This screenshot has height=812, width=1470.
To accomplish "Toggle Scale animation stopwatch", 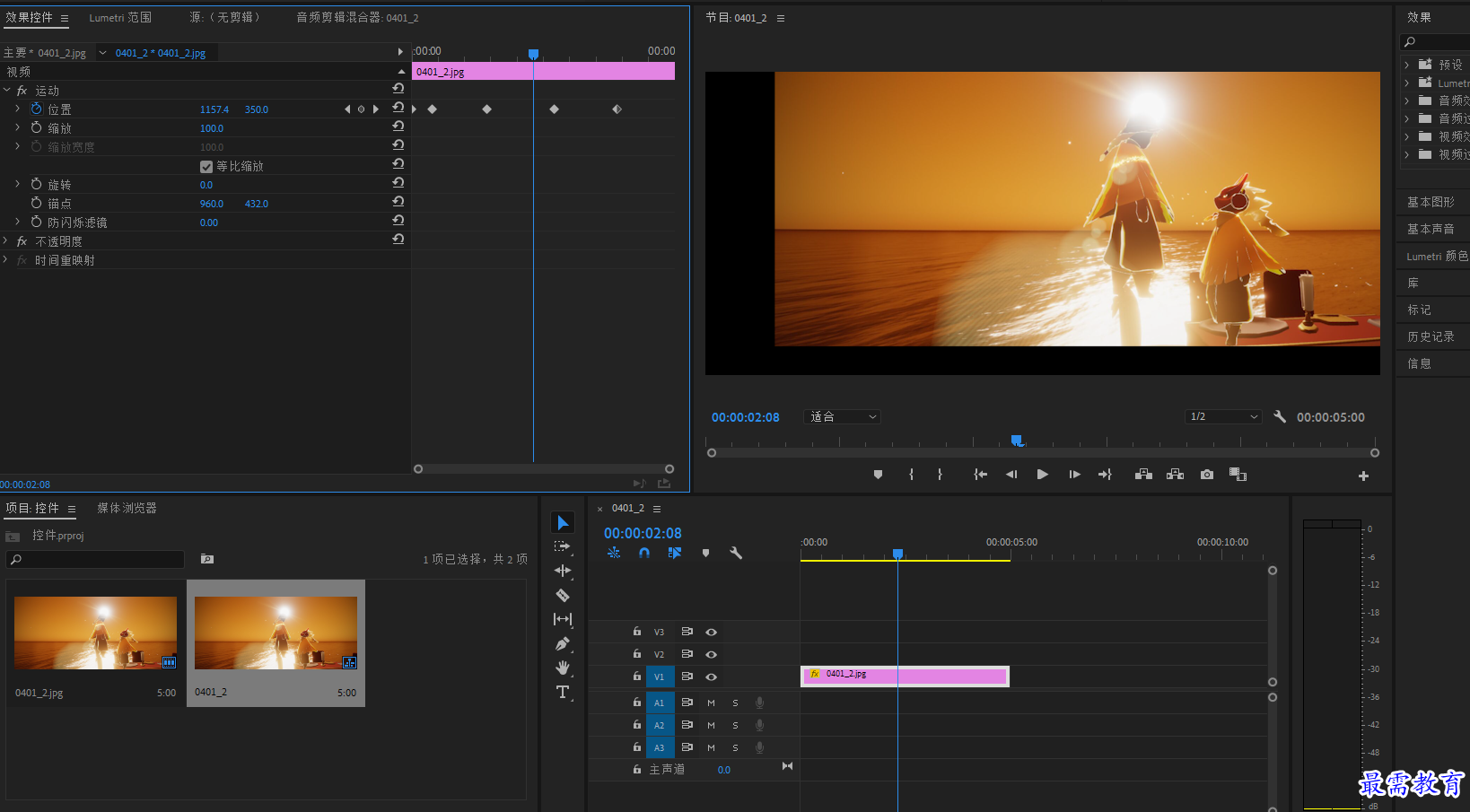I will click(x=37, y=127).
